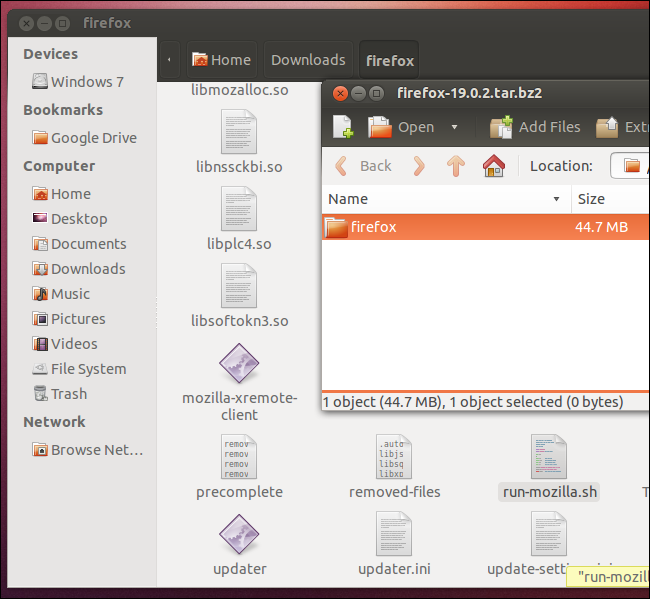Open archive button in toolbar

pos(401,127)
